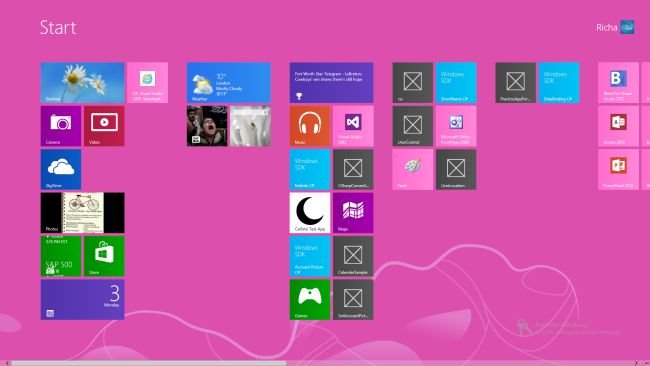Open the News tile with shouting man photo
Viewport: 650px width, 366px height.
point(207,126)
